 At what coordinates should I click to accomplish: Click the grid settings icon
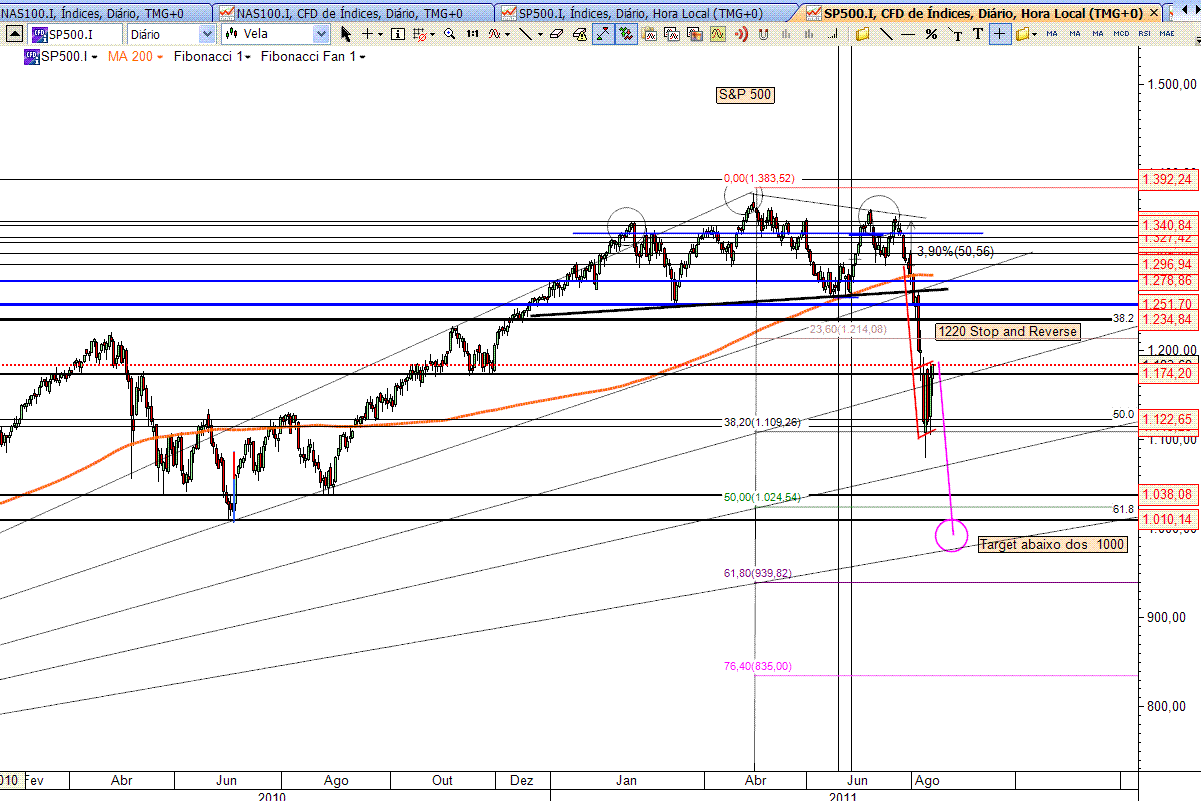click(420, 33)
